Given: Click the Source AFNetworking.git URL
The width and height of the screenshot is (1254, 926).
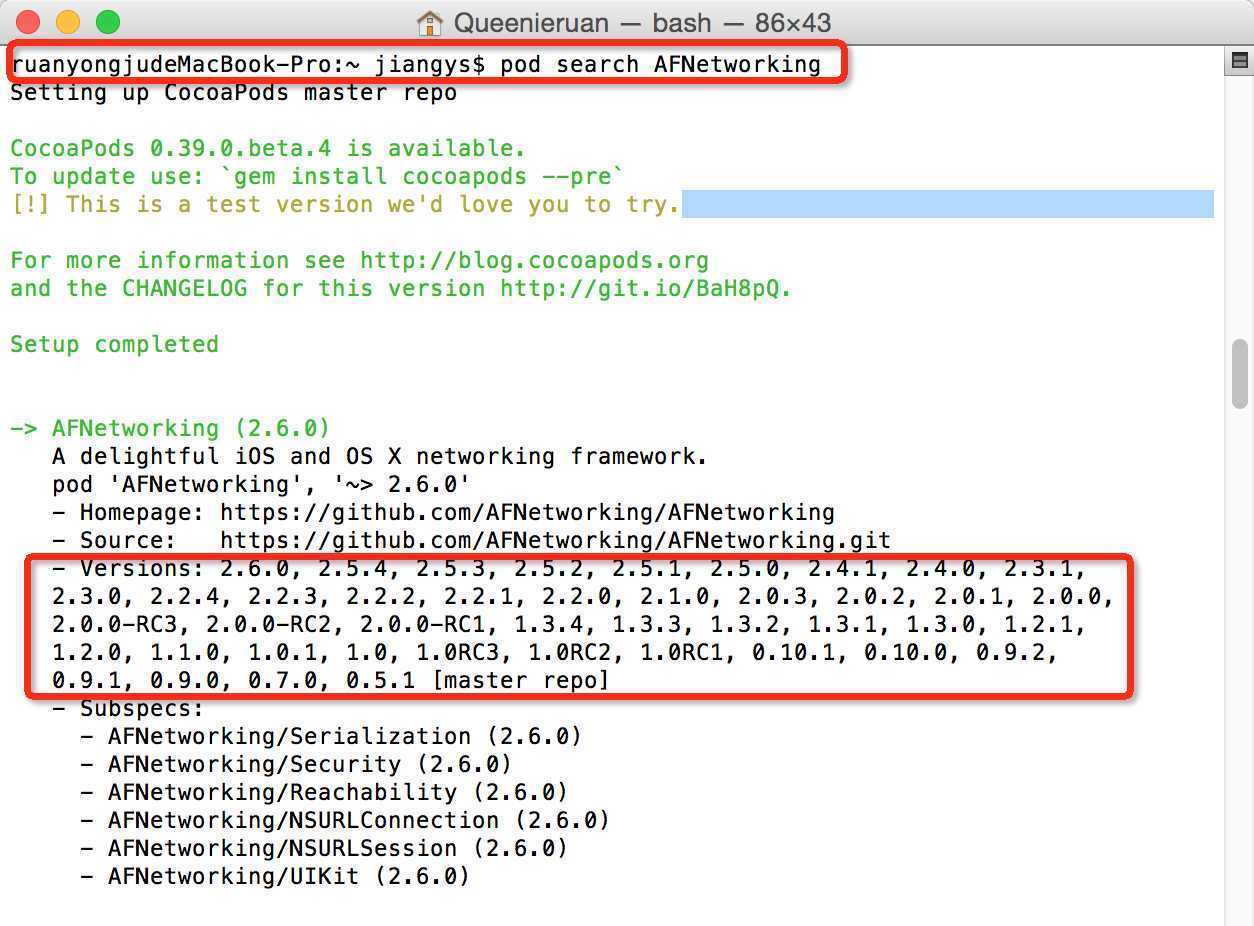Looking at the screenshot, I should (x=556, y=541).
